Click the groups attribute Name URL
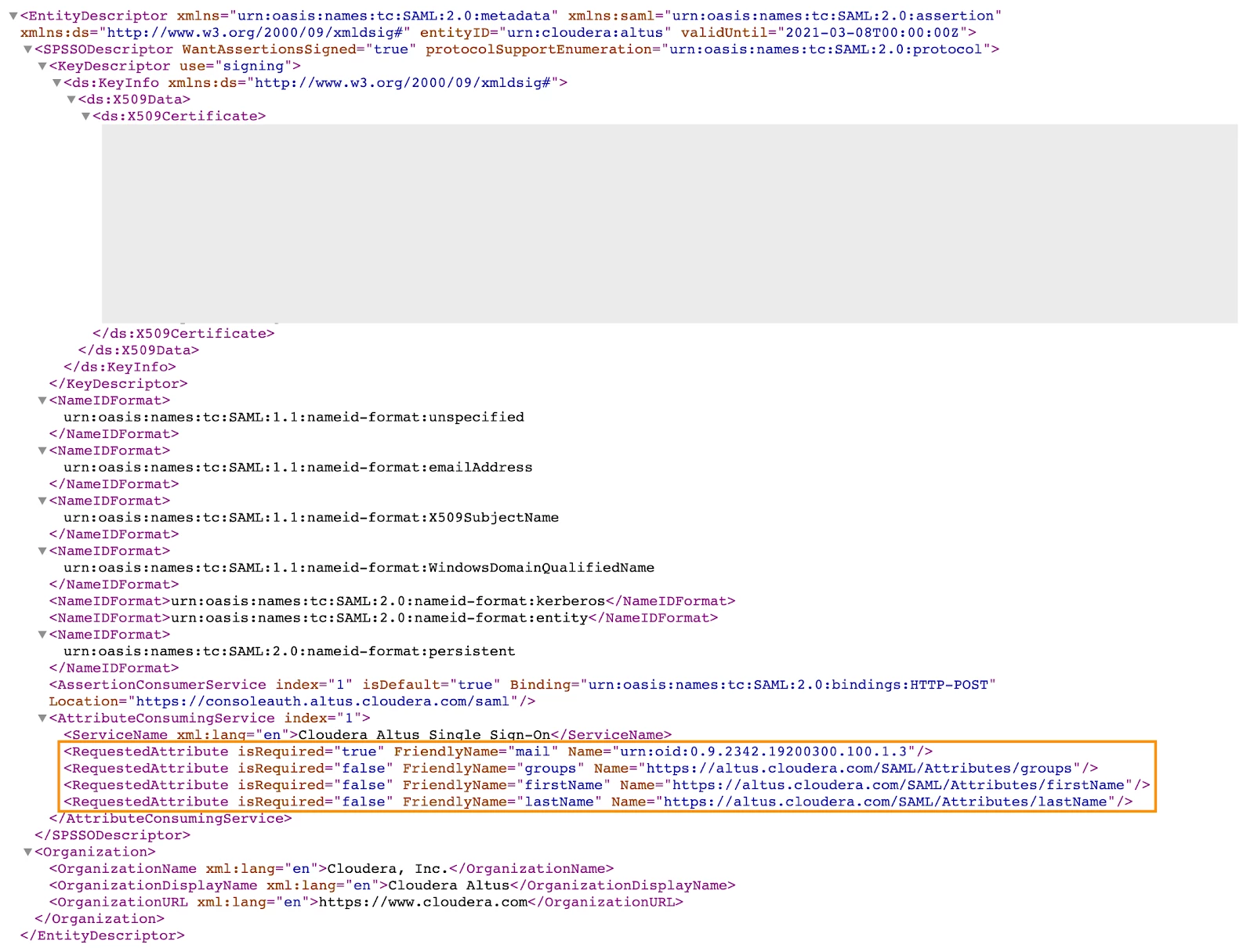Screen dimensions: 1254x952 [x=860, y=769]
